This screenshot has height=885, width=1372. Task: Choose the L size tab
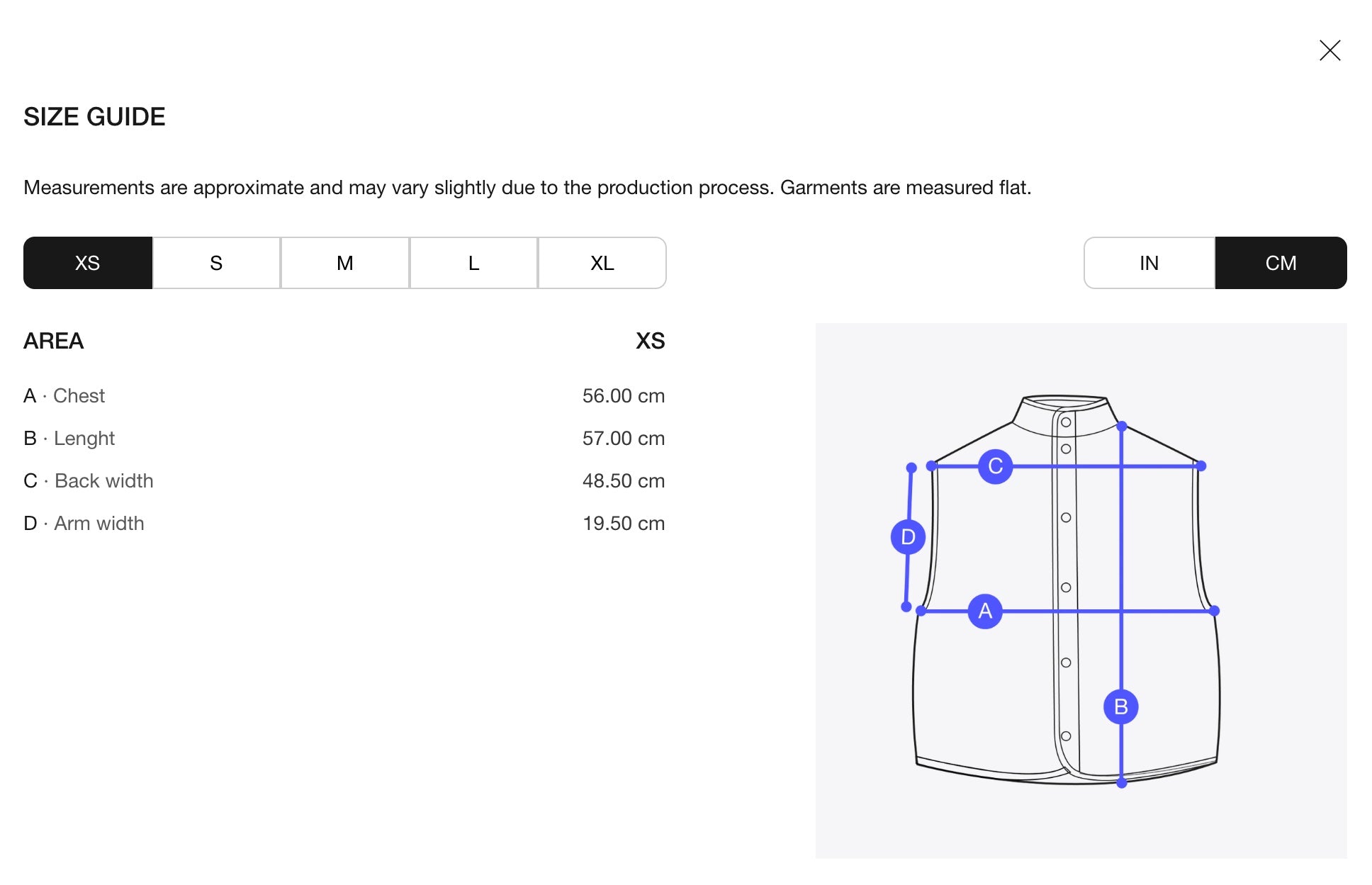(x=473, y=263)
